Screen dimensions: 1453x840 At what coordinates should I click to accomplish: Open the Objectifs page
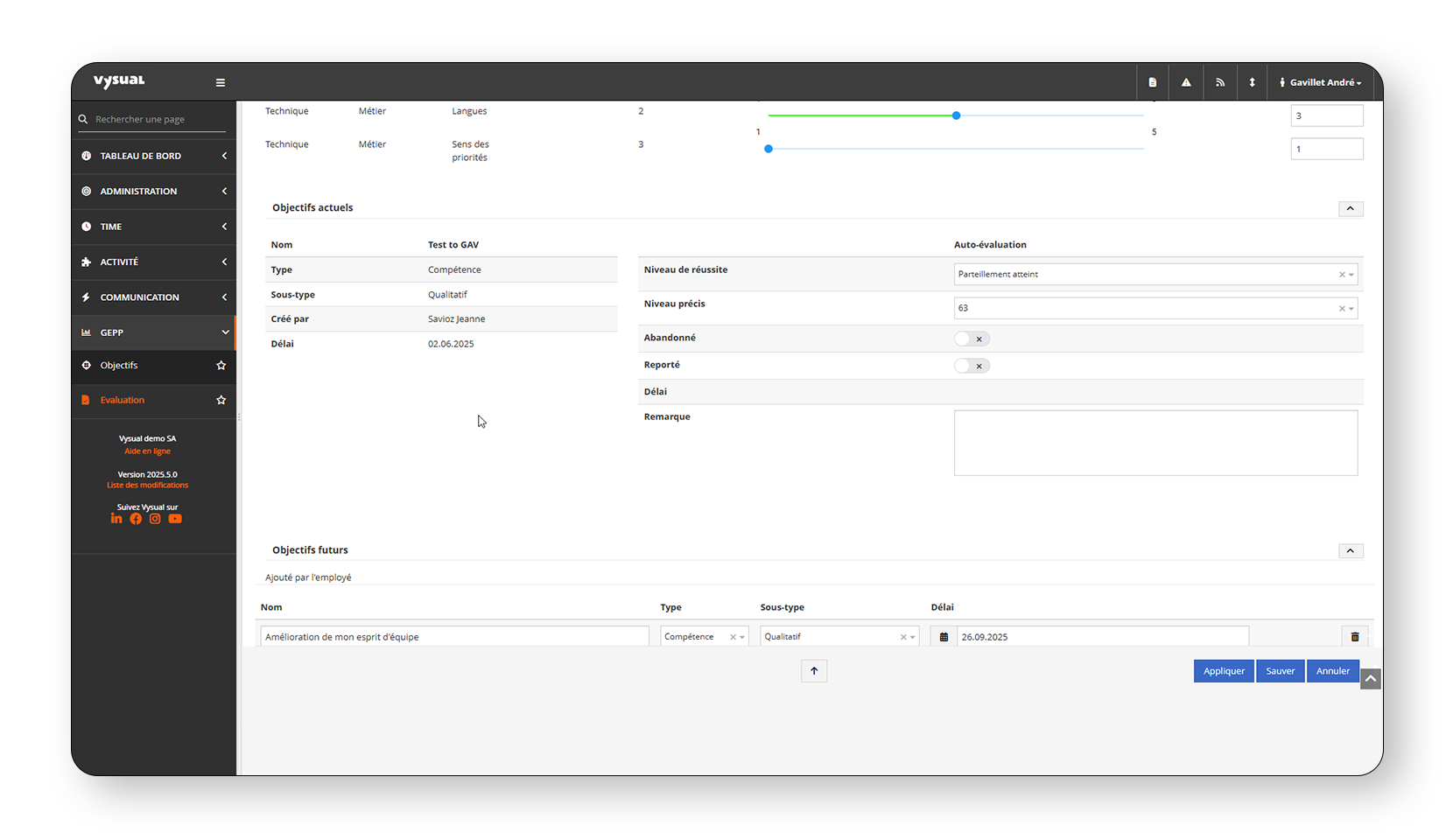[119, 366]
